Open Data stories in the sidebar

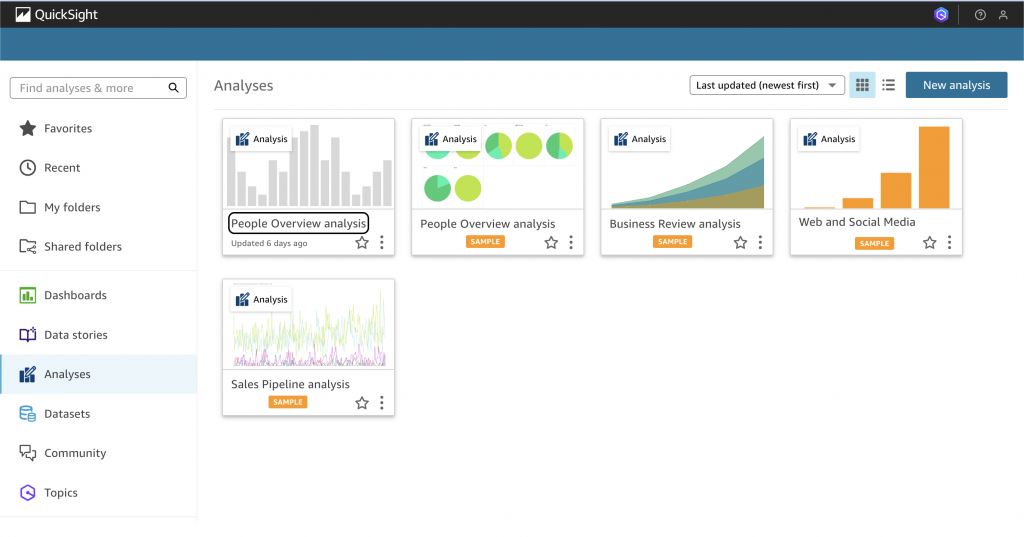[x=75, y=335]
